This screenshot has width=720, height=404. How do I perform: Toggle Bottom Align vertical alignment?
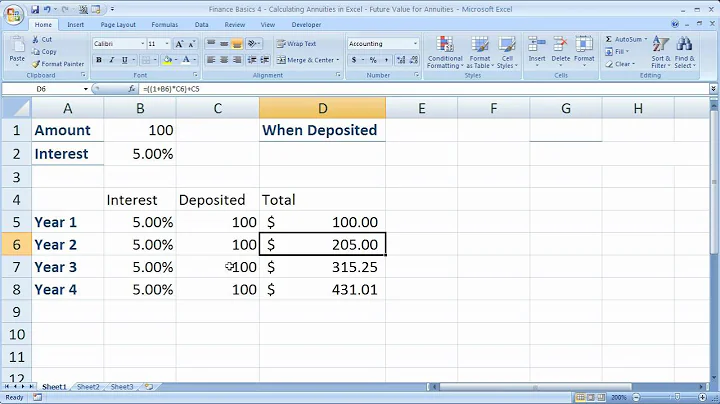[237, 44]
